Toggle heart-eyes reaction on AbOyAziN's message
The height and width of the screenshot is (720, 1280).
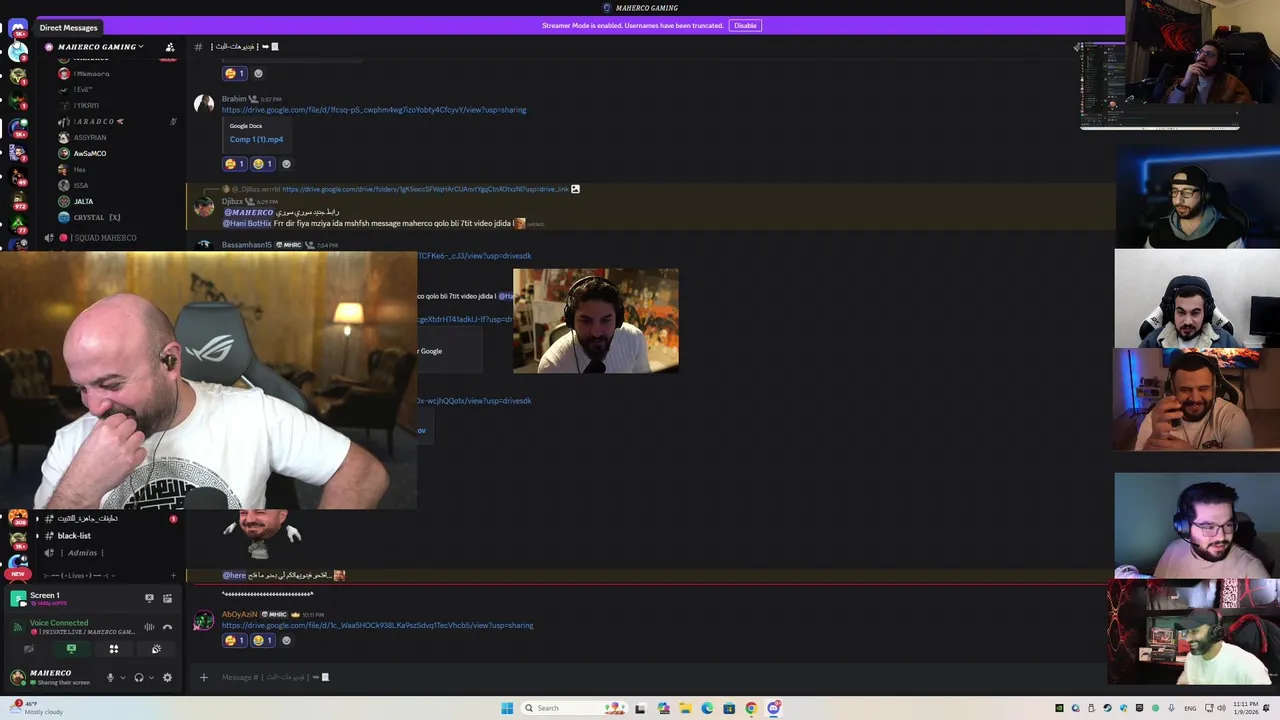click(235, 640)
